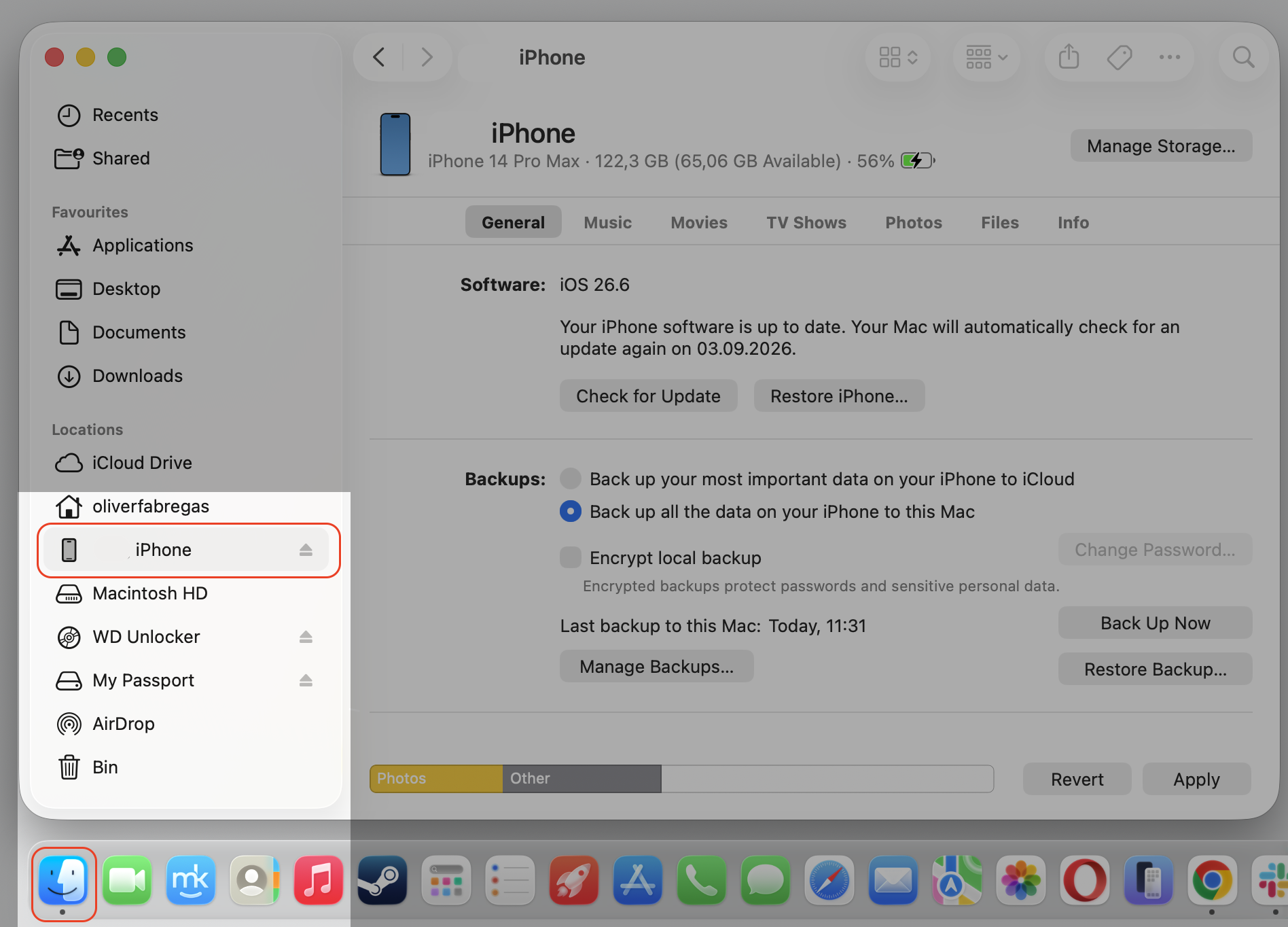Screen dimensions: 1288x927
Task: Open Mail from the Dock
Action: pos(893,881)
